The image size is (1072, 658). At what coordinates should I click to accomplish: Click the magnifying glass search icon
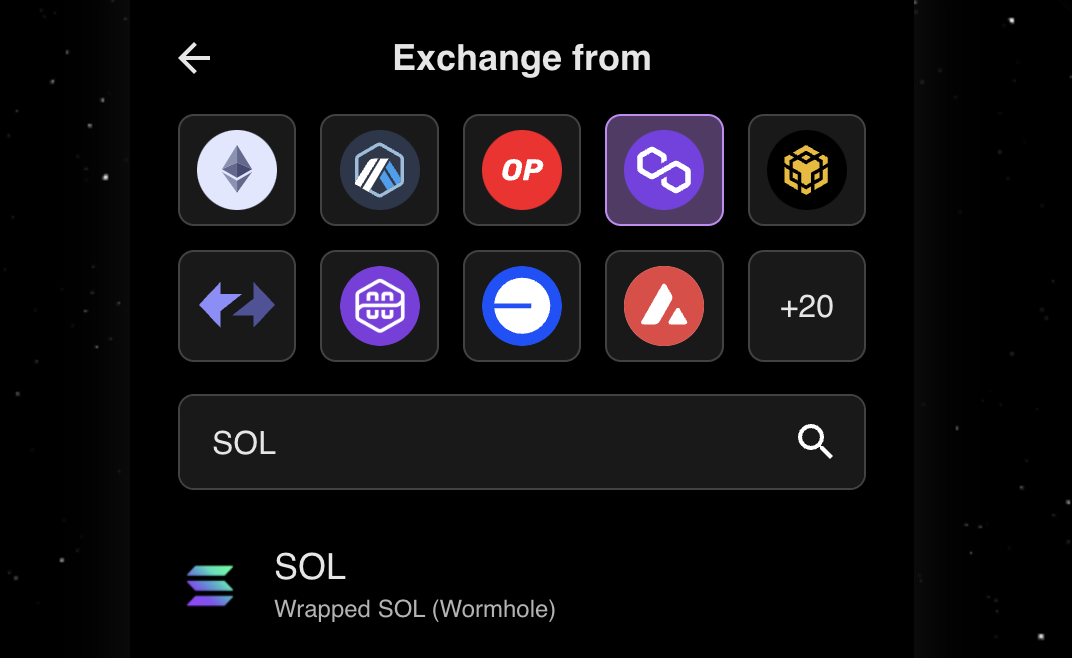coord(815,442)
